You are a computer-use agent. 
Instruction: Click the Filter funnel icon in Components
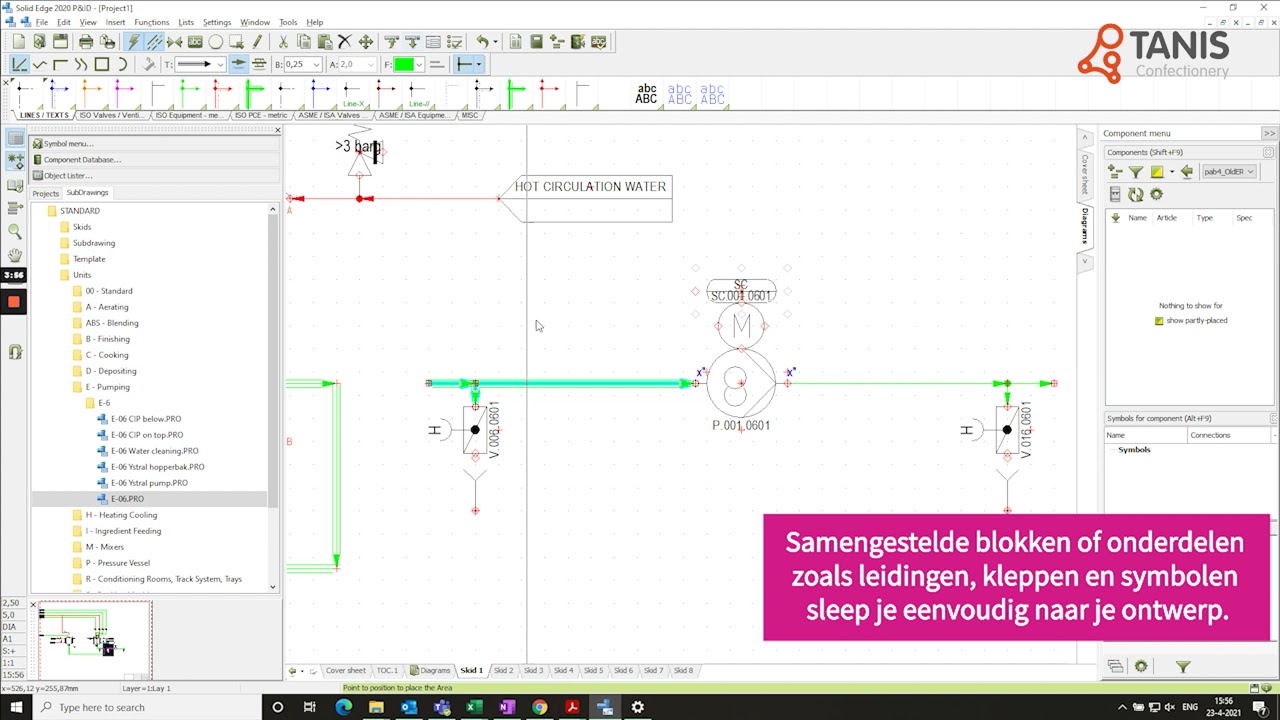click(1136, 172)
